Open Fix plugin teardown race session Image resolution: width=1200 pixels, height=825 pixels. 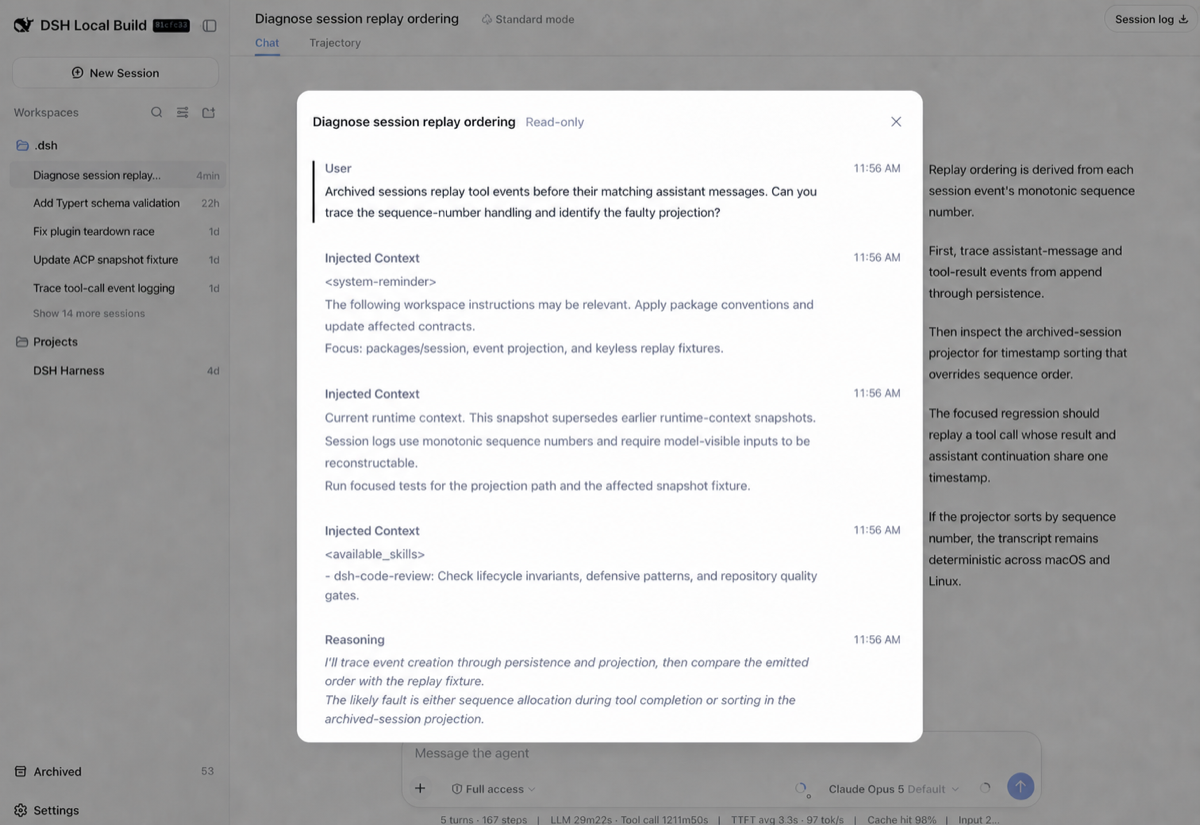point(118,231)
